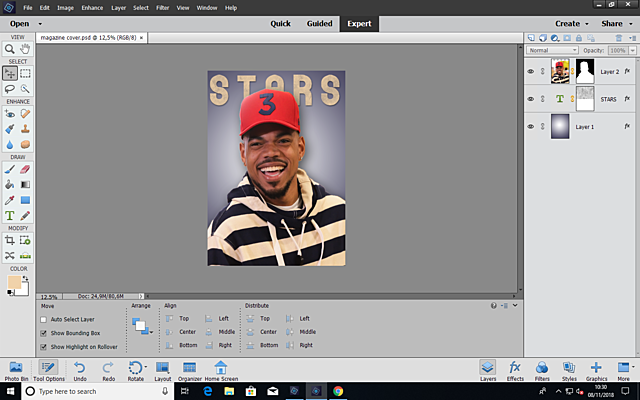Open the Layers panel options menu

632,38
